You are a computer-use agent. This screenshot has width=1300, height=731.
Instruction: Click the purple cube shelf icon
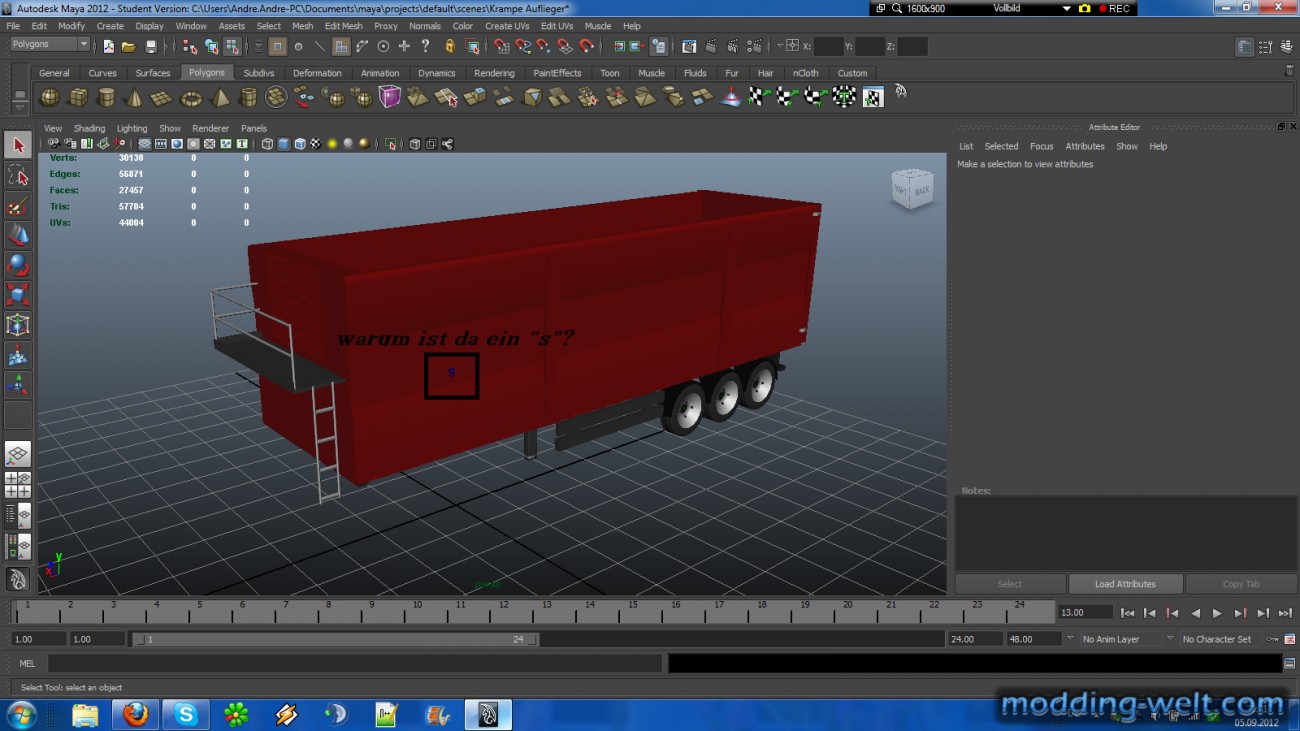389,97
